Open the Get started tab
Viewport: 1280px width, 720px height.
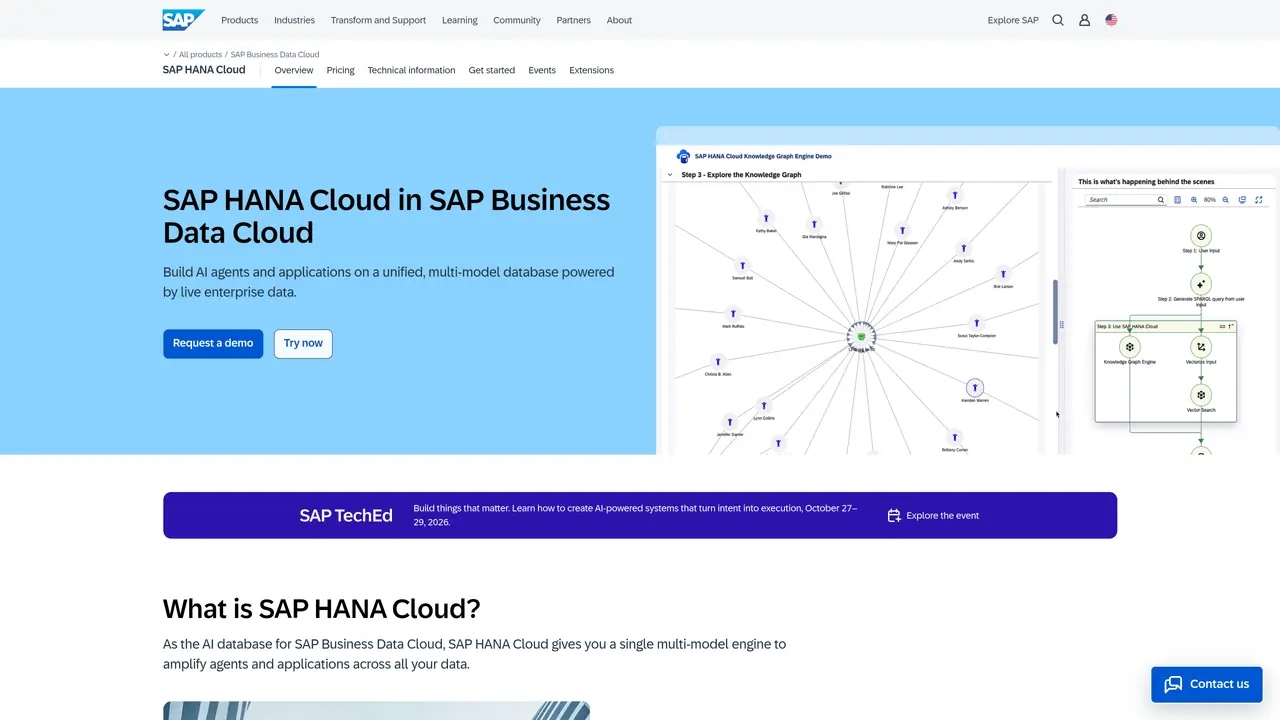tap(492, 70)
